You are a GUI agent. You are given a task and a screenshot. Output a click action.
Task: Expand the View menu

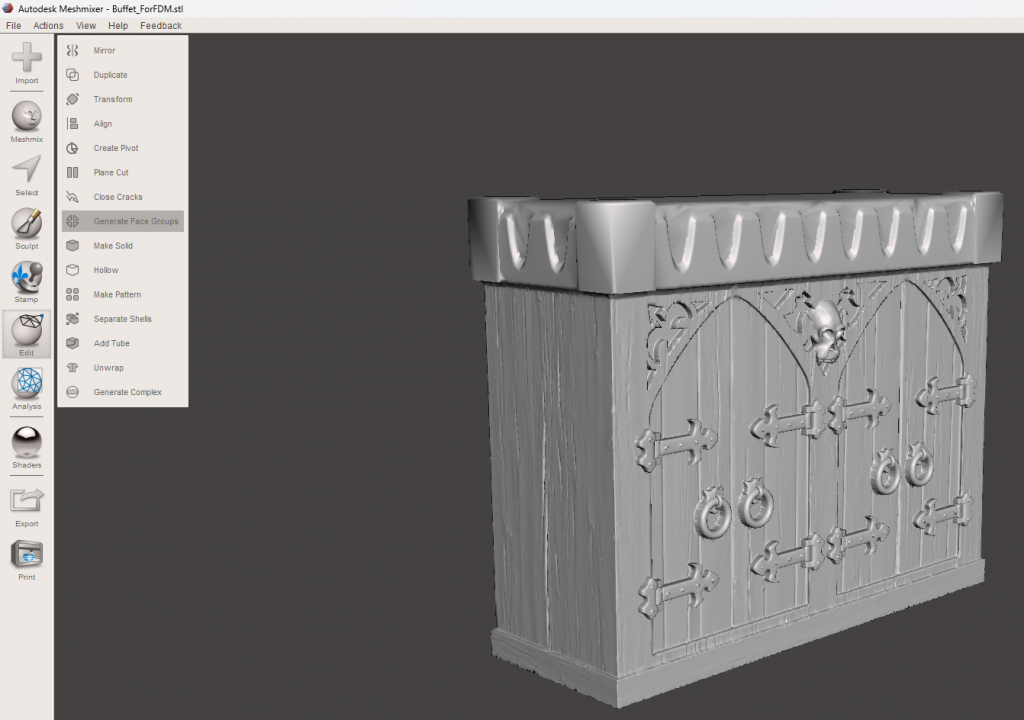tap(86, 25)
